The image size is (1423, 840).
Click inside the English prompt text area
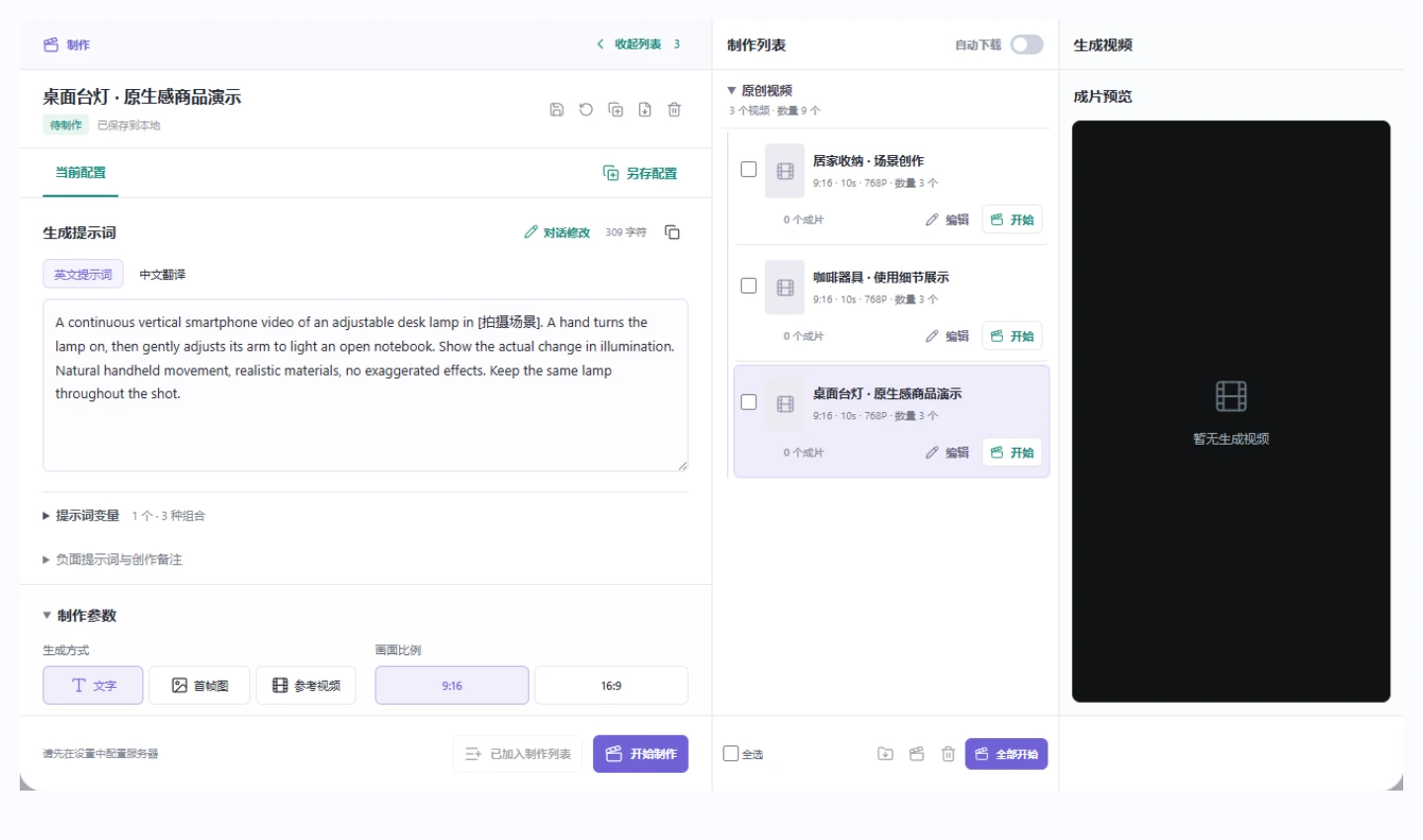[366, 385]
